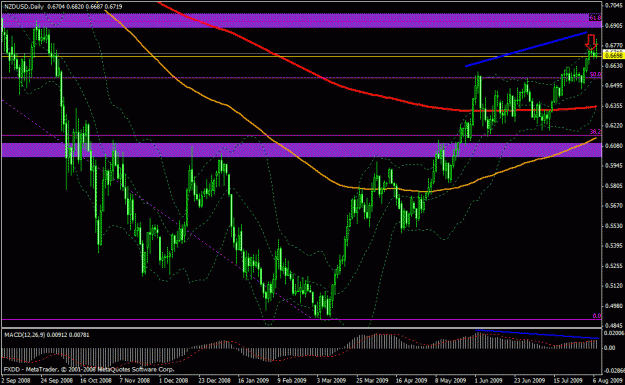Click the 1 Jun 2009 date label
This screenshot has width=625, height=385.
489,380
